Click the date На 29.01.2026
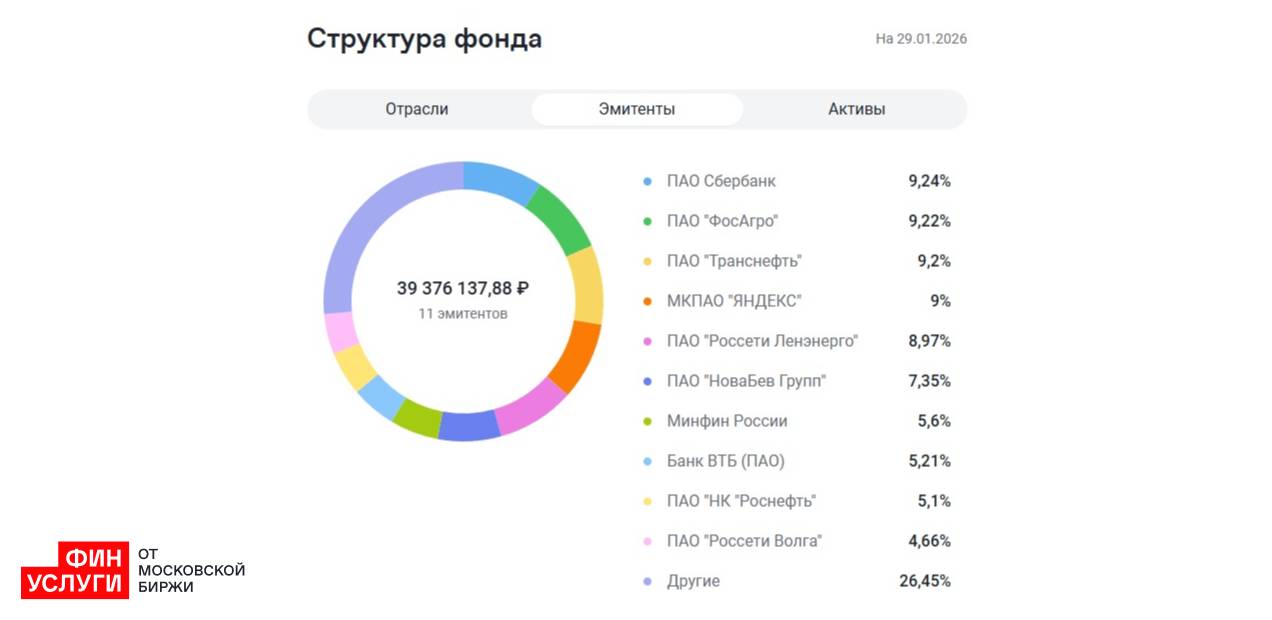1272x620 pixels. [x=921, y=39]
